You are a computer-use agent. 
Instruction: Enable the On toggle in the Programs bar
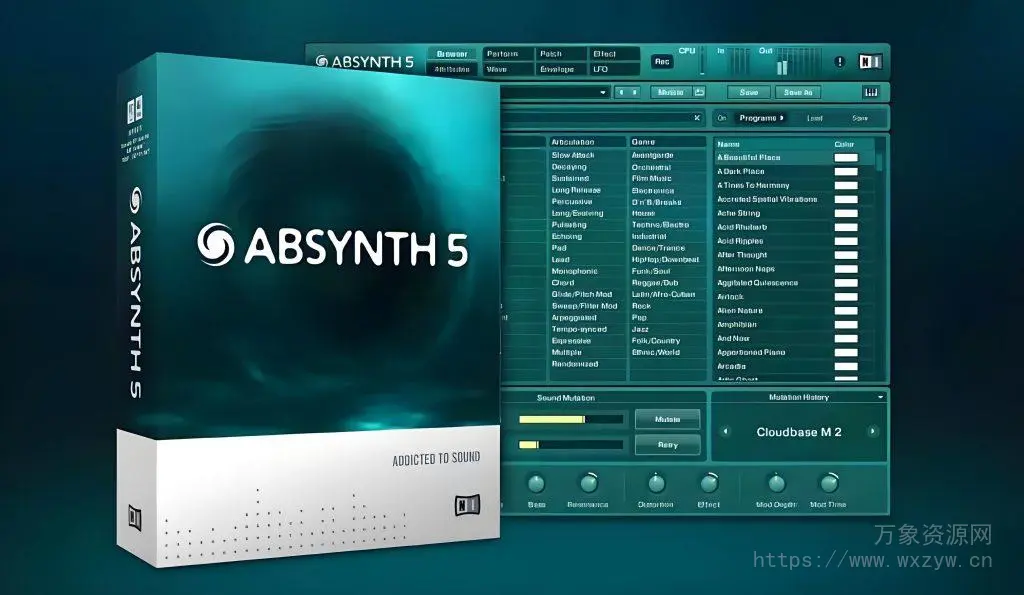pos(721,117)
